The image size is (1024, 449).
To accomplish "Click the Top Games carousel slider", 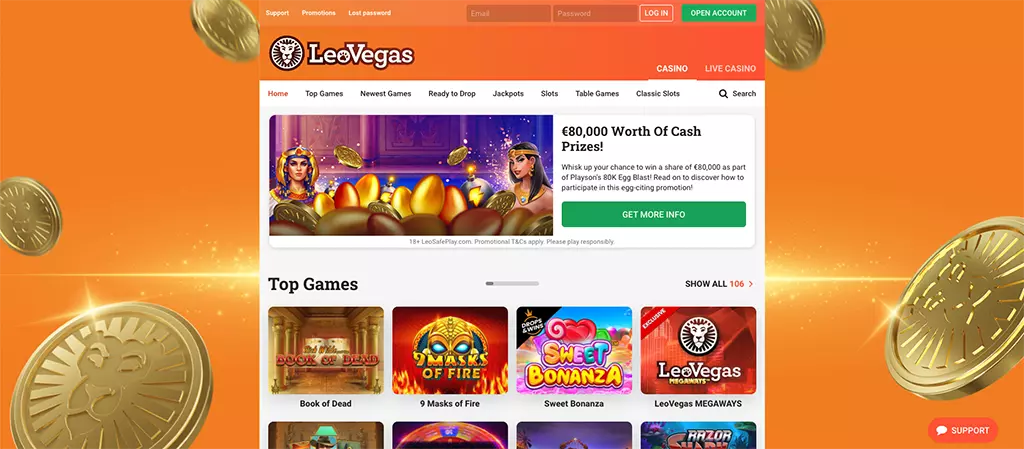I will point(512,284).
